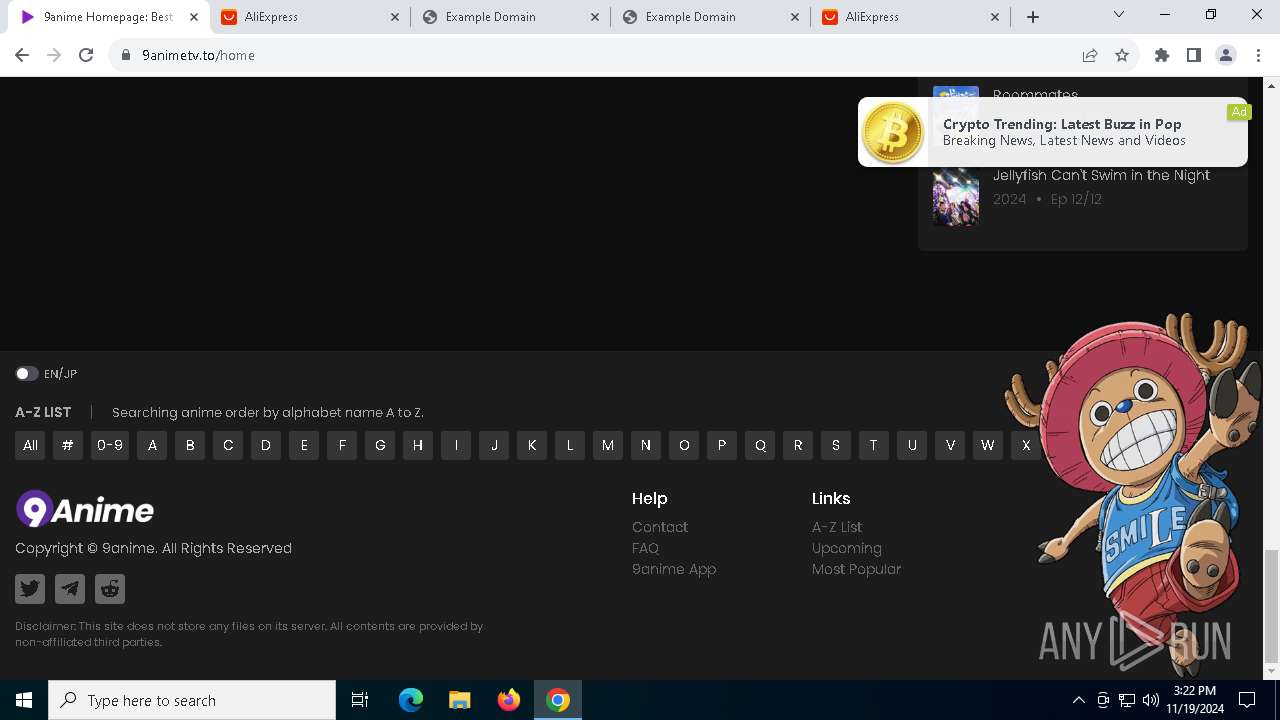Toggle Chrome side panel icon
This screenshot has width=1280, height=720.
coord(1194,55)
